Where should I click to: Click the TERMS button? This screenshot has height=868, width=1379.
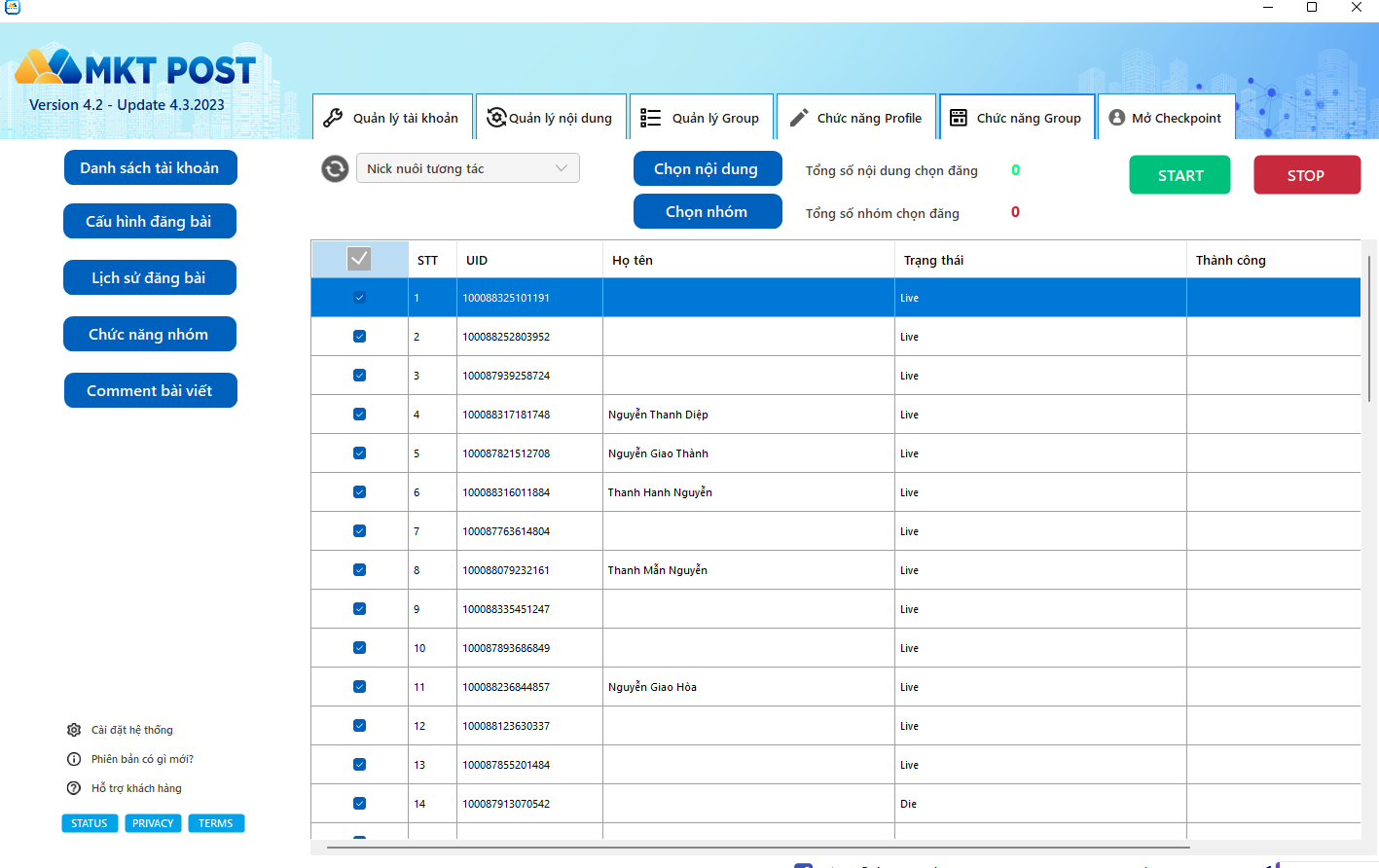coord(216,823)
